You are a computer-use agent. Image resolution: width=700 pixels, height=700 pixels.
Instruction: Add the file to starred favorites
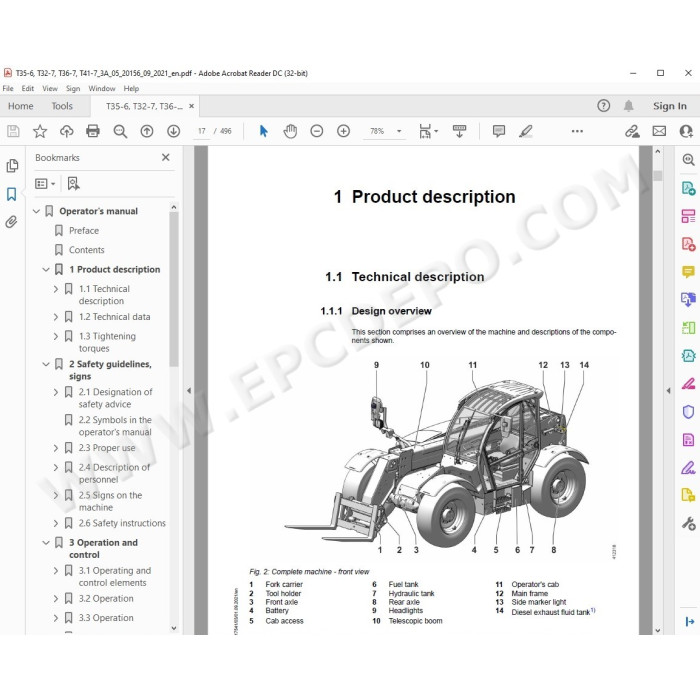(40, 131)
